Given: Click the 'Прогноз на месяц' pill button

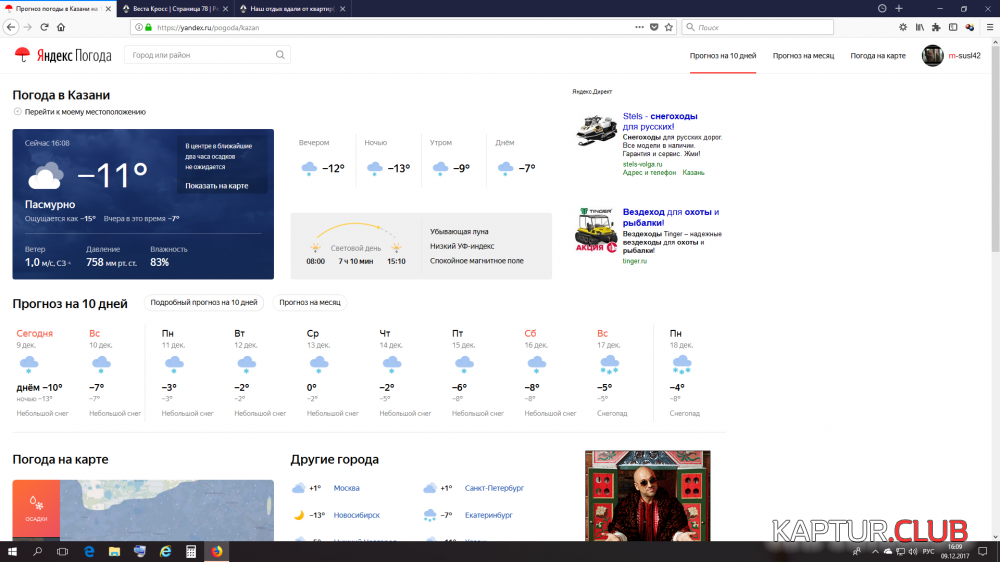Looking at the screenshot, I should click(x=309, y=302).
